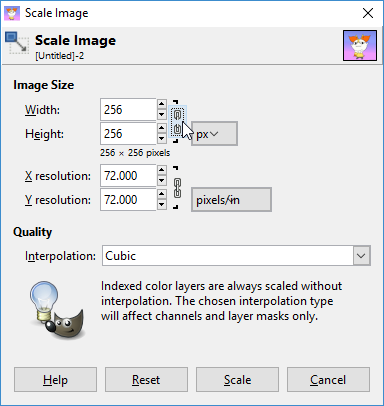Toggle the width/height aspect ratio chain link
The image size is (384, 406).
177,122
